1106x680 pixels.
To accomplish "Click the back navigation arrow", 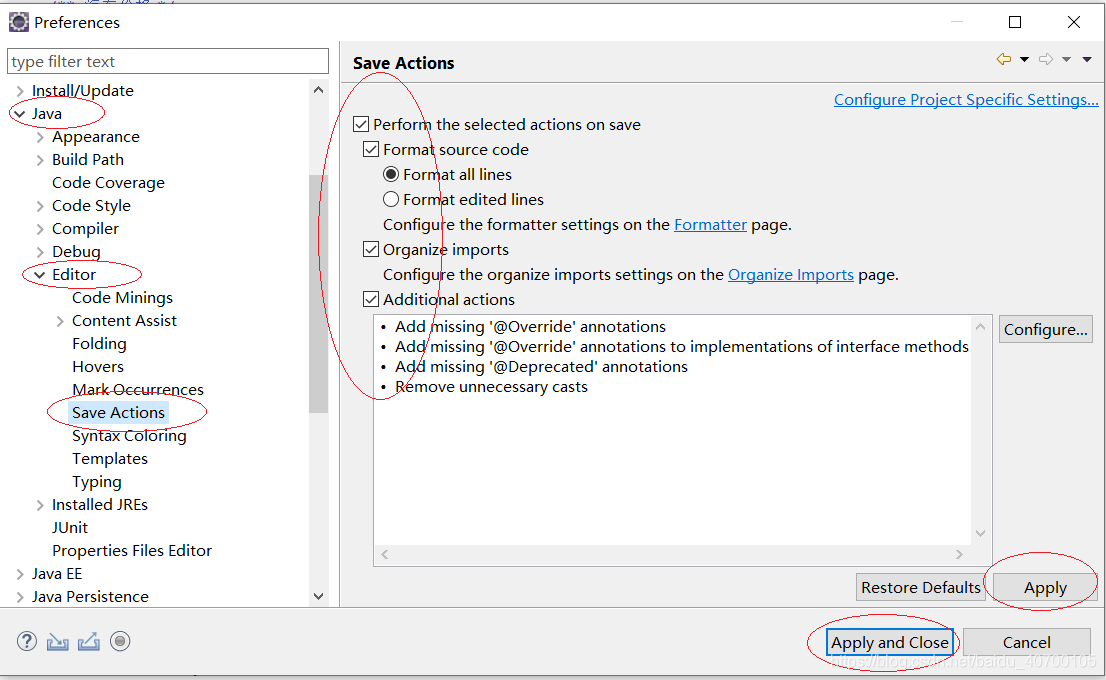I will click(1006, 59).
